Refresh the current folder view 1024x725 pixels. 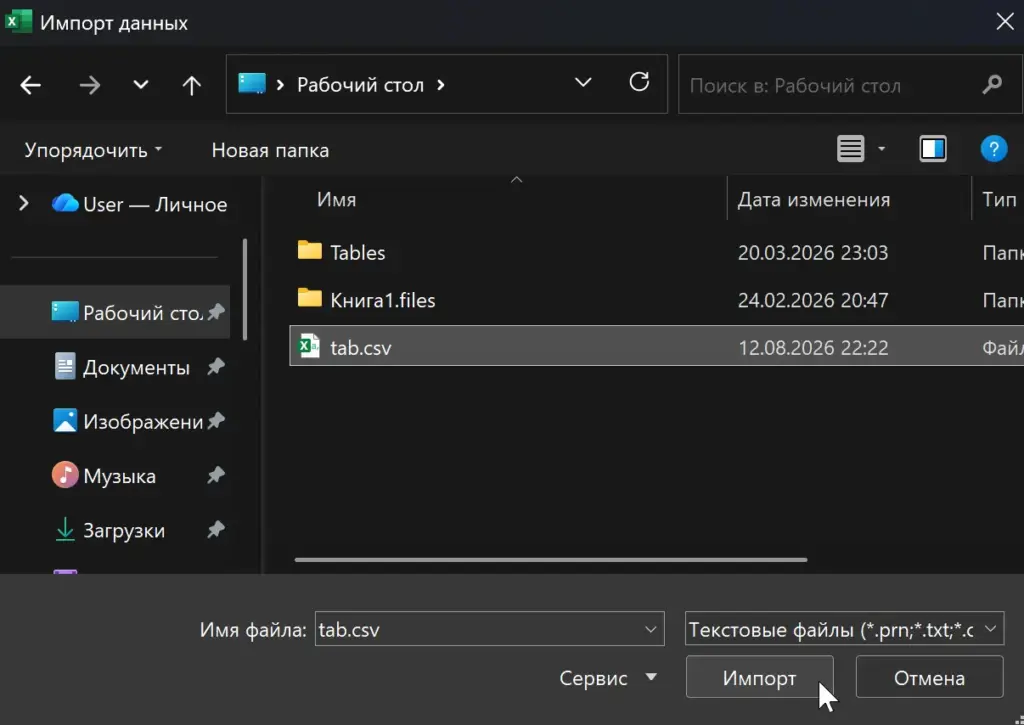(x=639, y=82)
